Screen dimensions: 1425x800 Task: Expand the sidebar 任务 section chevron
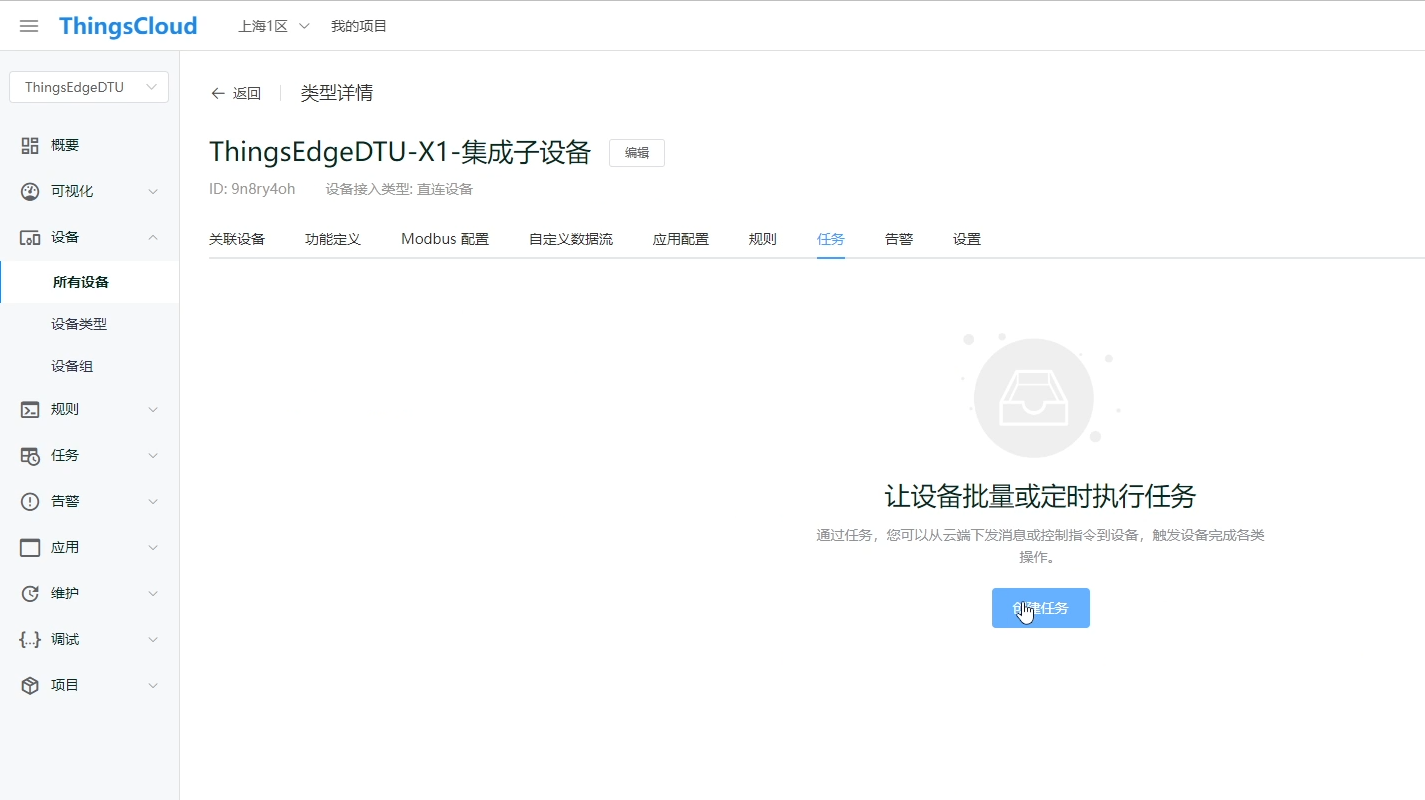click(x=153, y=455)
